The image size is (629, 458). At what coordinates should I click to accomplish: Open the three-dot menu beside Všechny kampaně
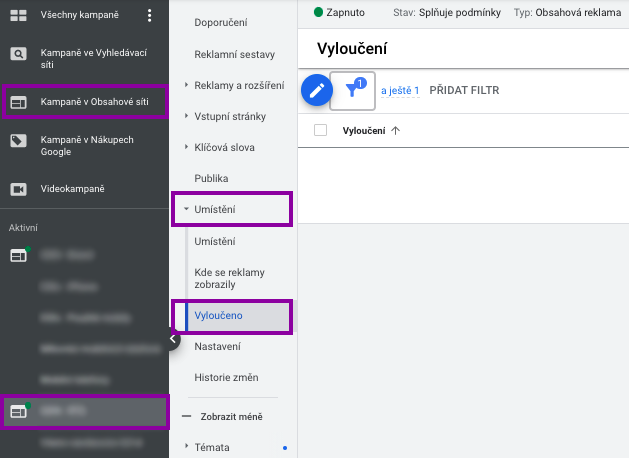coord(149,15)
